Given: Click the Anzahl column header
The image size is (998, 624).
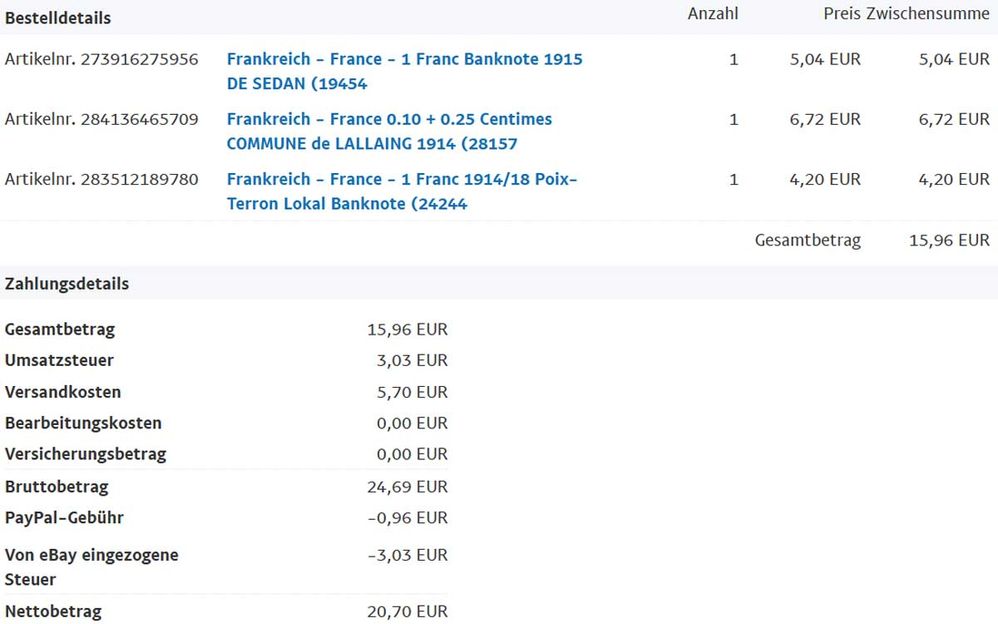Looking at the screenshot, I should (713, 14).
